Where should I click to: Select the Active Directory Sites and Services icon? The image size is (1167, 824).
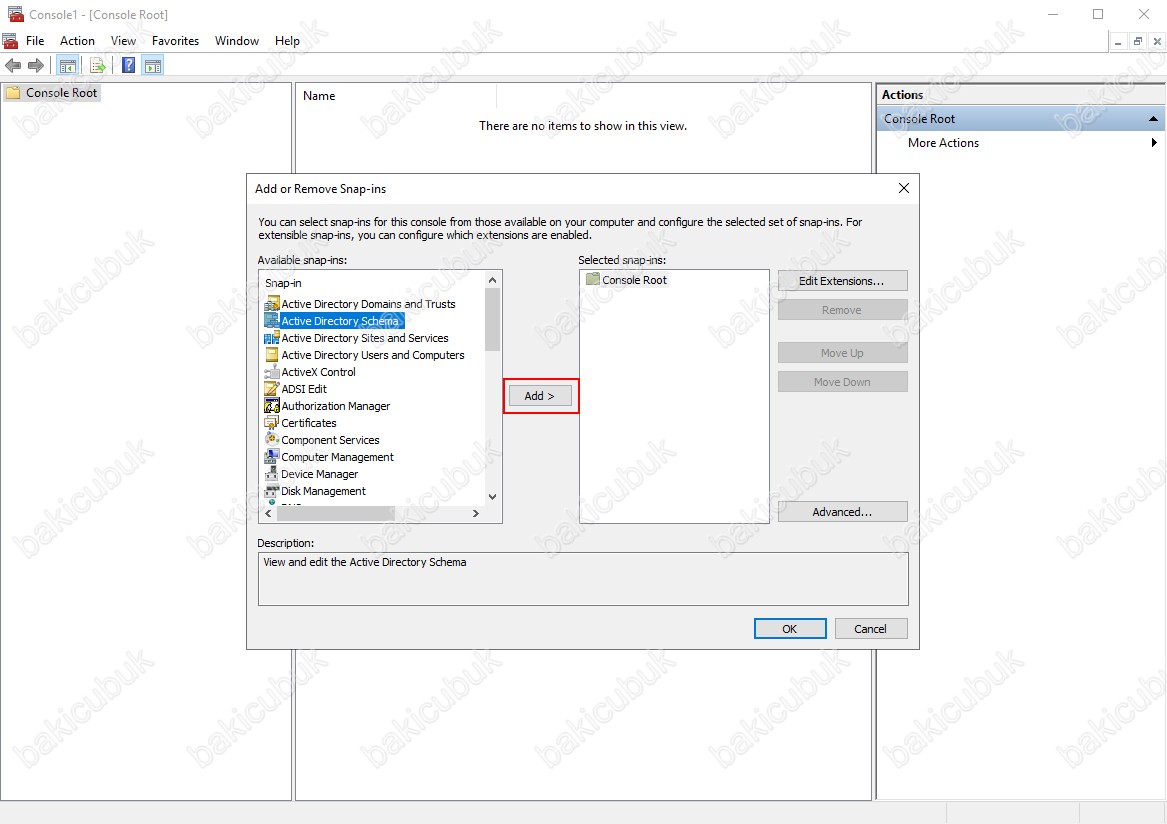pos(272,338)
